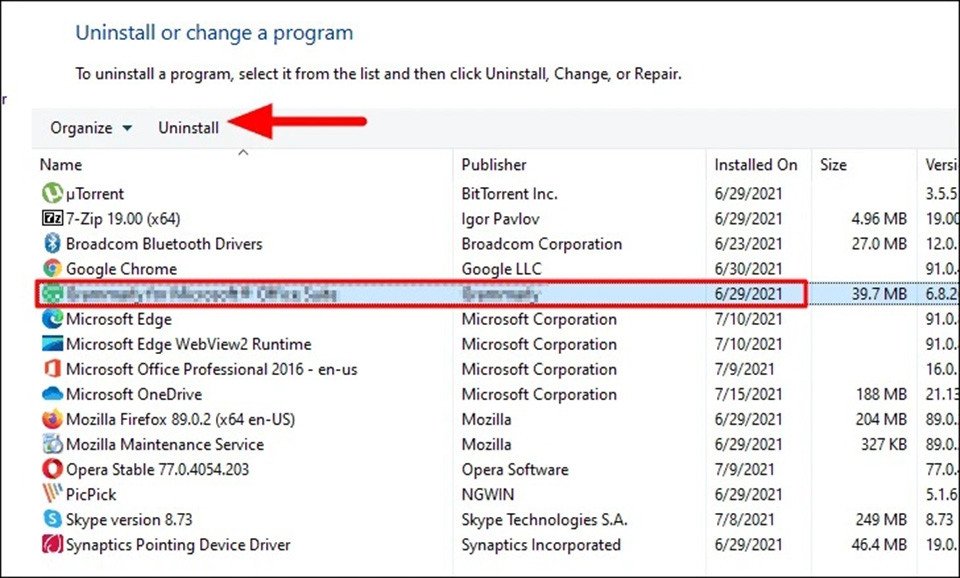Select the Mozilla Maintenance Service entry

[x=163, y=444]
